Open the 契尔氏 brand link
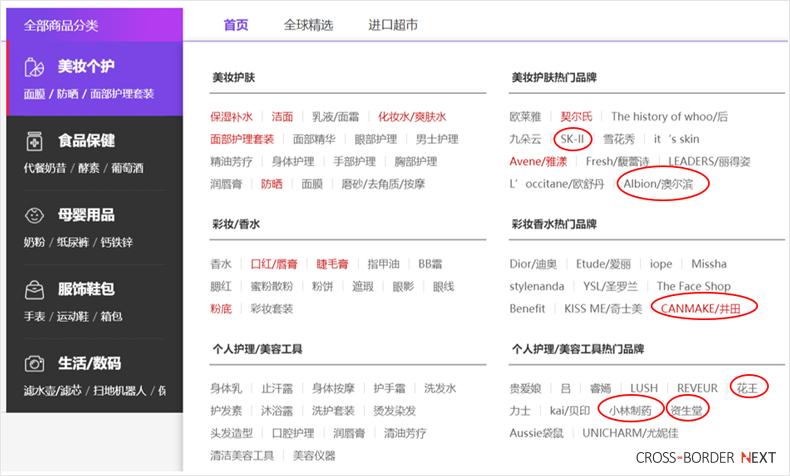This screenshot has width=790, height=476. click(x=576, y=117)
